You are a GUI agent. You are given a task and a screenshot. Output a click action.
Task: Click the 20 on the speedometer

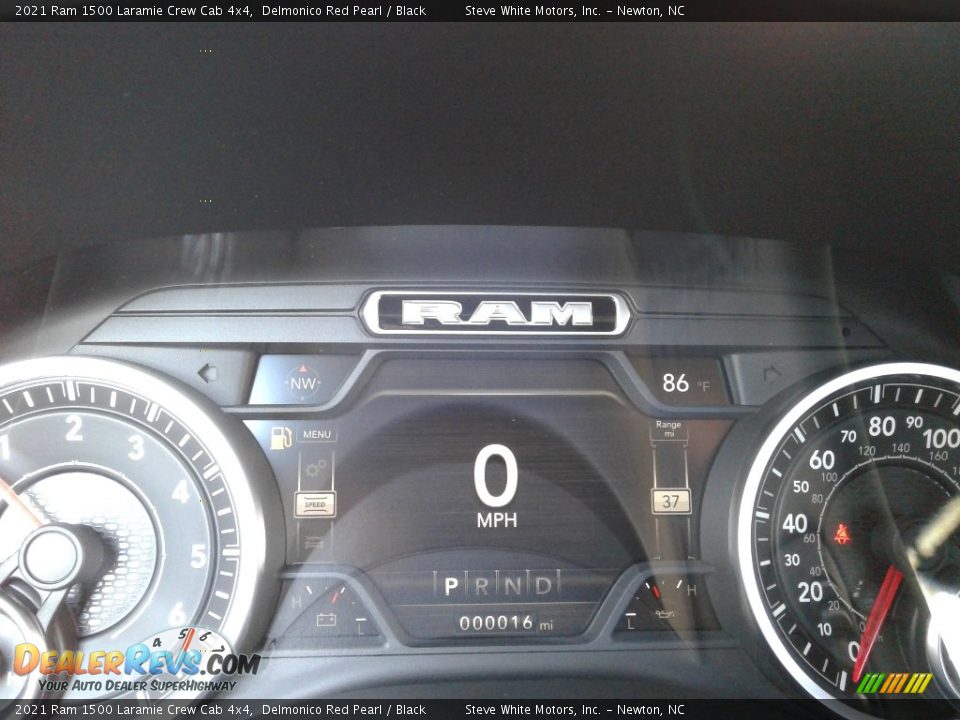[809, 591]
